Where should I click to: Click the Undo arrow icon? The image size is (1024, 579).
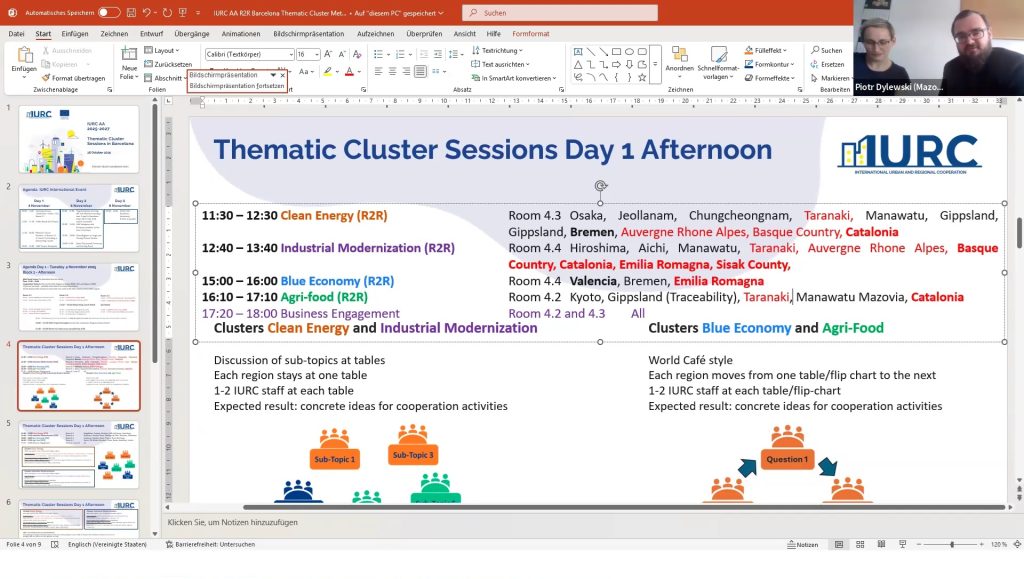(148, 12)
